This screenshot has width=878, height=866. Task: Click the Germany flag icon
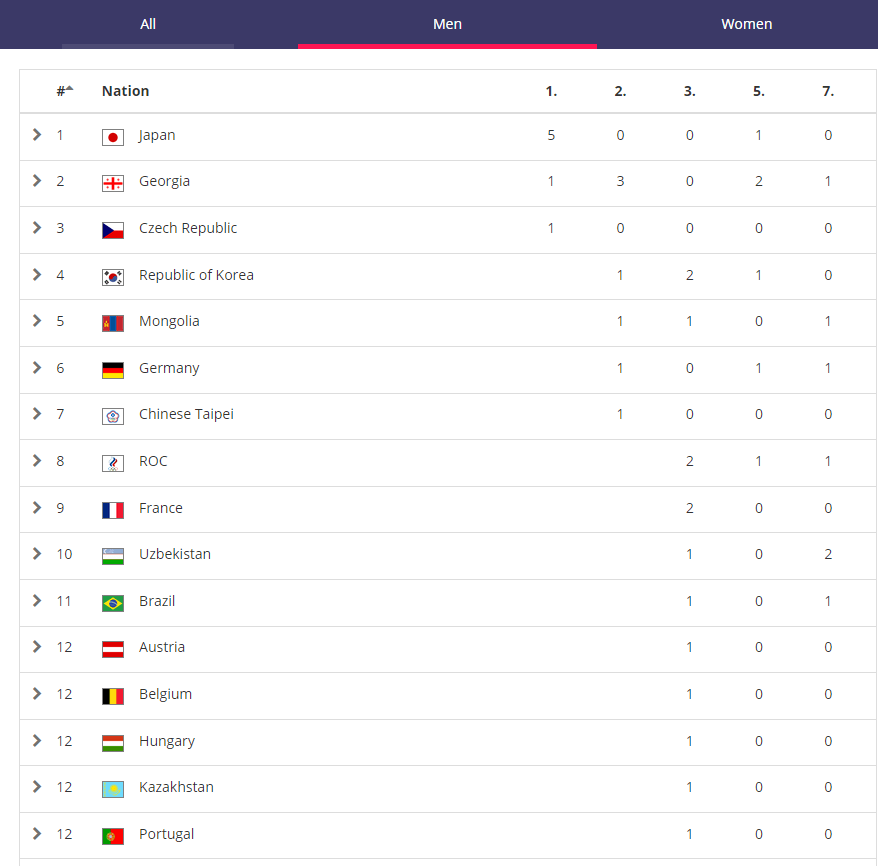(113, 370)
